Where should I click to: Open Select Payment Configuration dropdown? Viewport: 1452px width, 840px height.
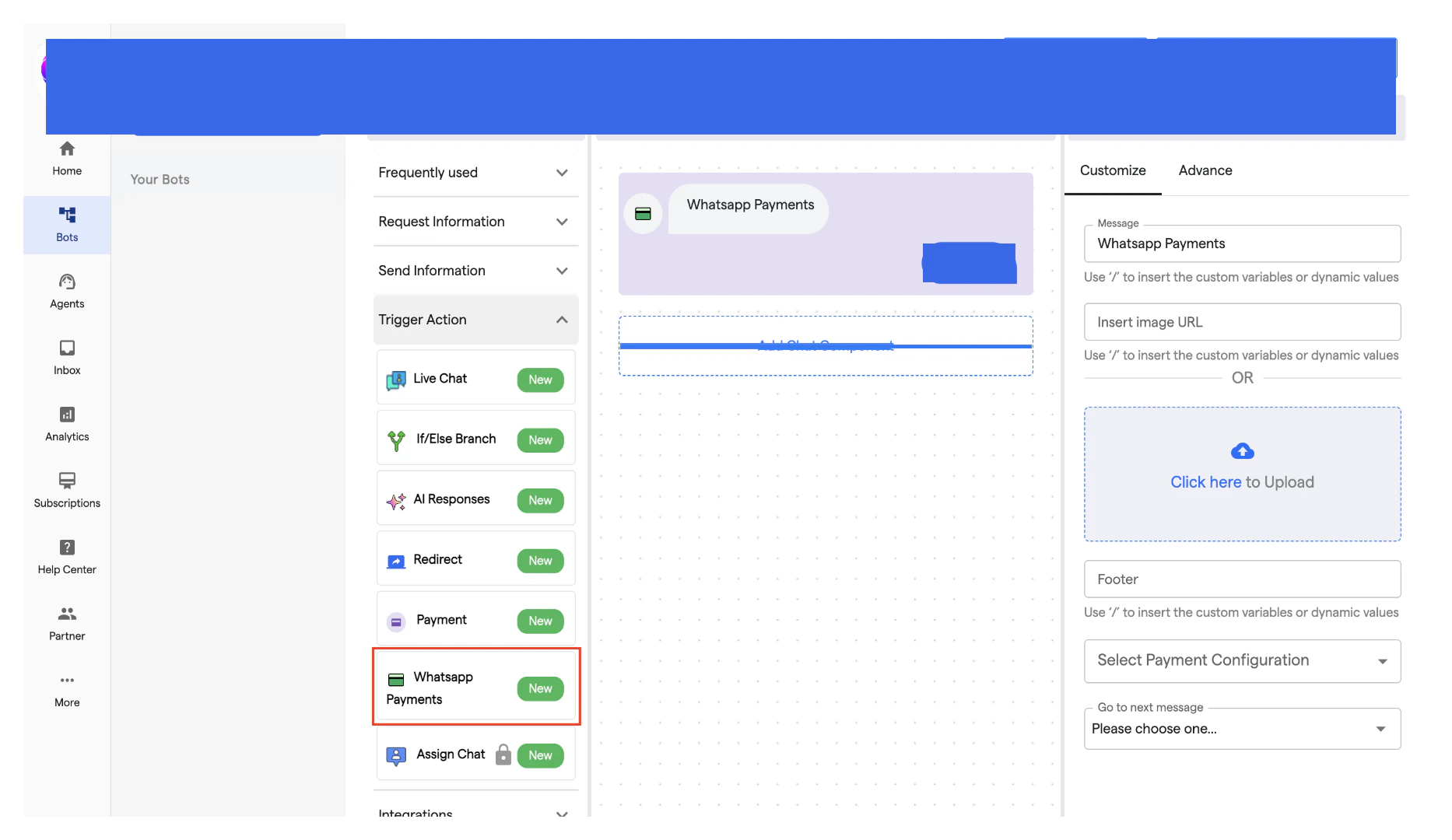pos(1242,661)
